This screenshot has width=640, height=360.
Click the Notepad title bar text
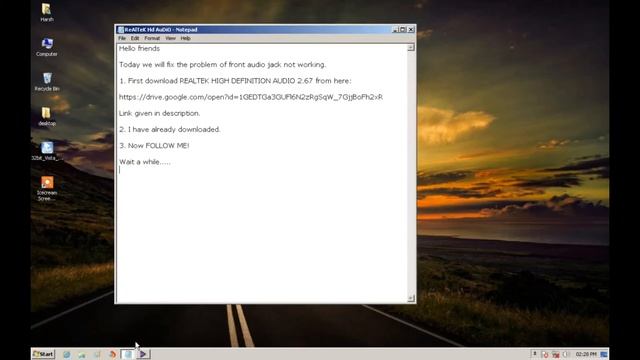click(161, 30)
